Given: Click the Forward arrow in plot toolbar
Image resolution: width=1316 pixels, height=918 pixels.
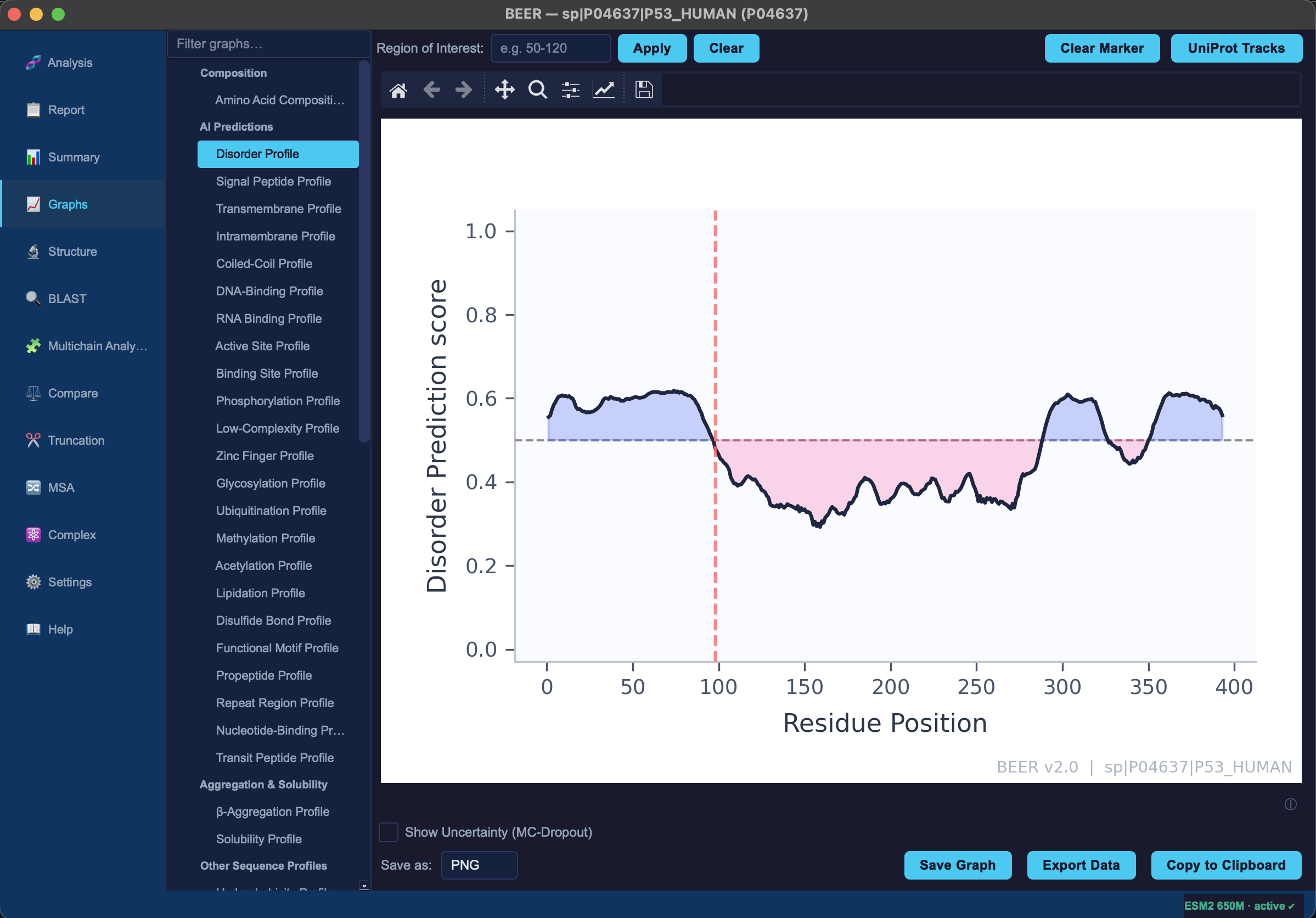Looking at the screenshot, I should coord(464,90).
